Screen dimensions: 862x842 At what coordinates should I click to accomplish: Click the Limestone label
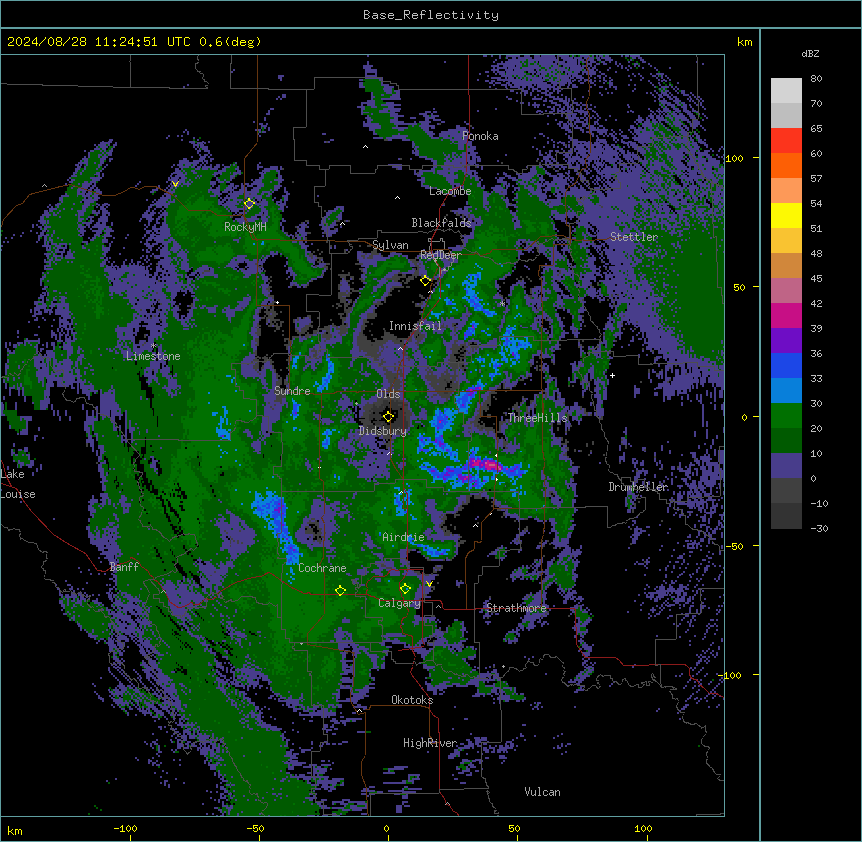click(153, 356)
